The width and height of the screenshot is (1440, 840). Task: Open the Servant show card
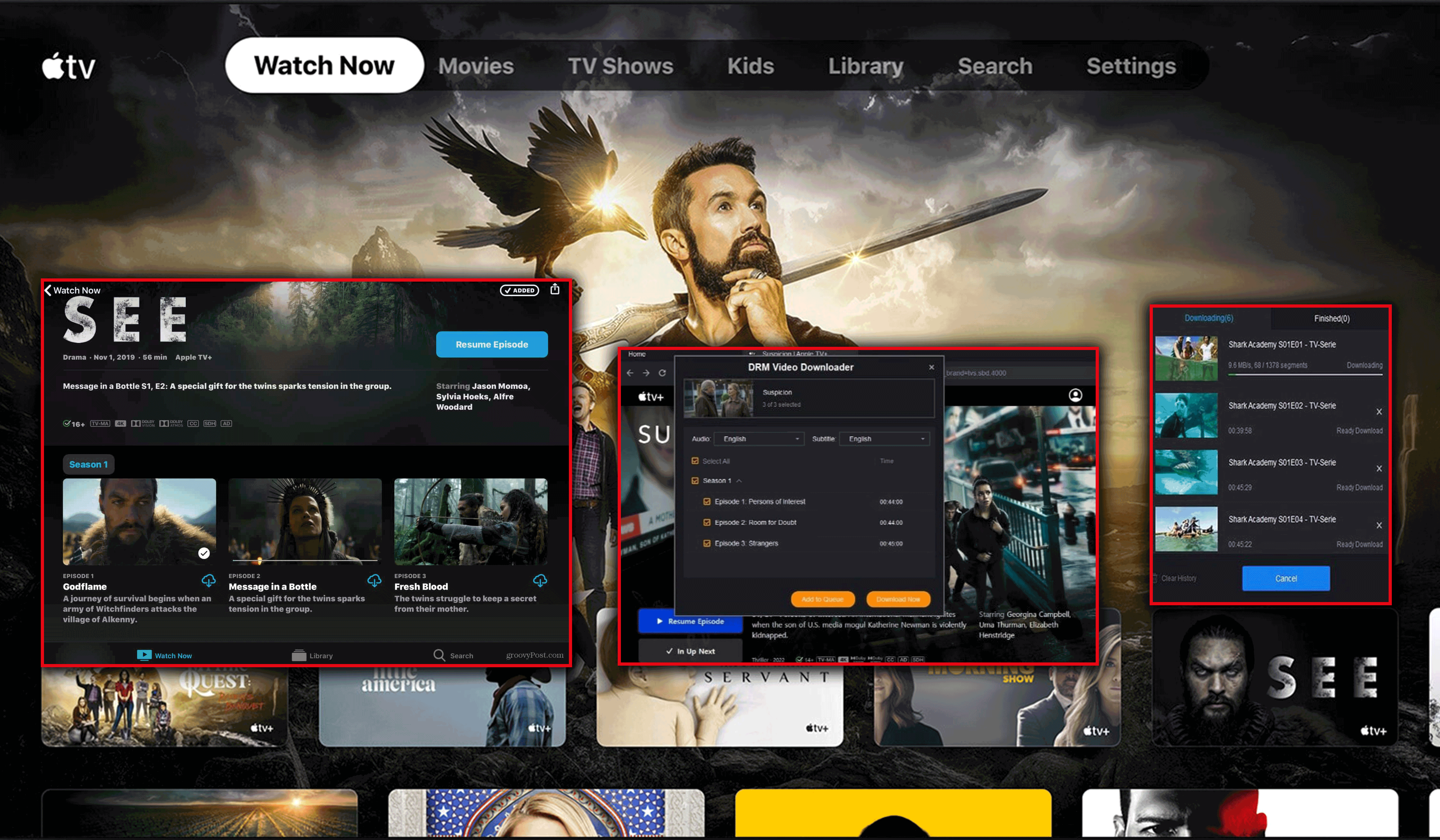coord(720,706)
